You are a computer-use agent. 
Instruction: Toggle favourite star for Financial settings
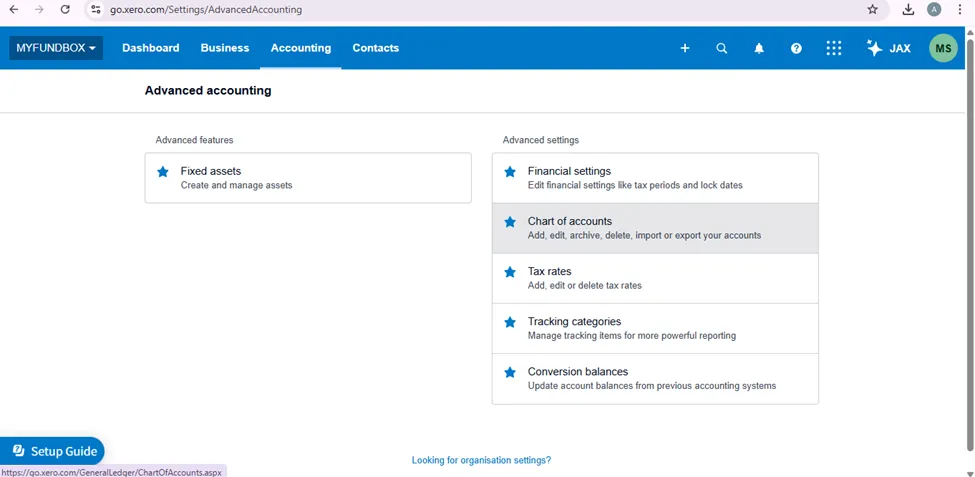(x=510, y=172)
